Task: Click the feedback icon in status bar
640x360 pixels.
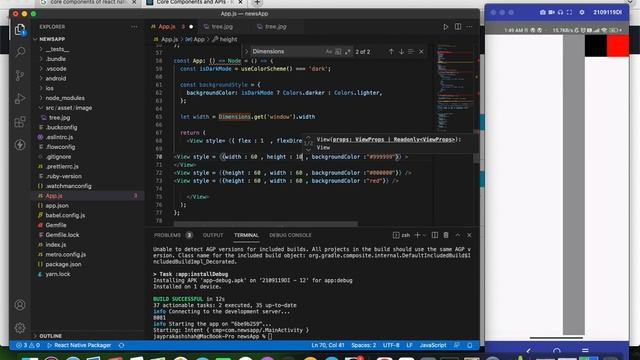Action: coord(457,345)
